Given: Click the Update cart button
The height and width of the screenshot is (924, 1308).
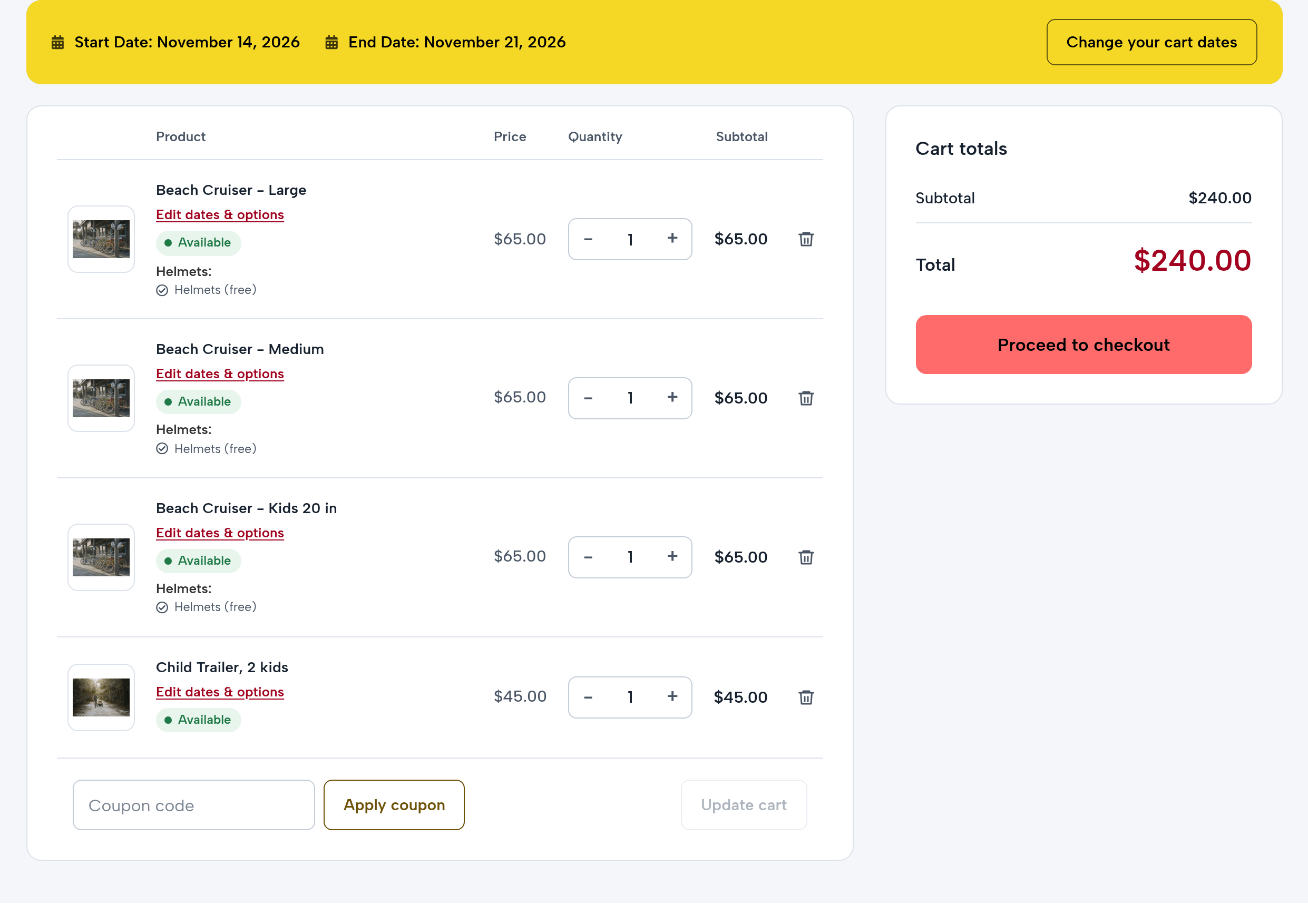Looking at the screenshot, I should pyautogui.click(x=744, y=804).
